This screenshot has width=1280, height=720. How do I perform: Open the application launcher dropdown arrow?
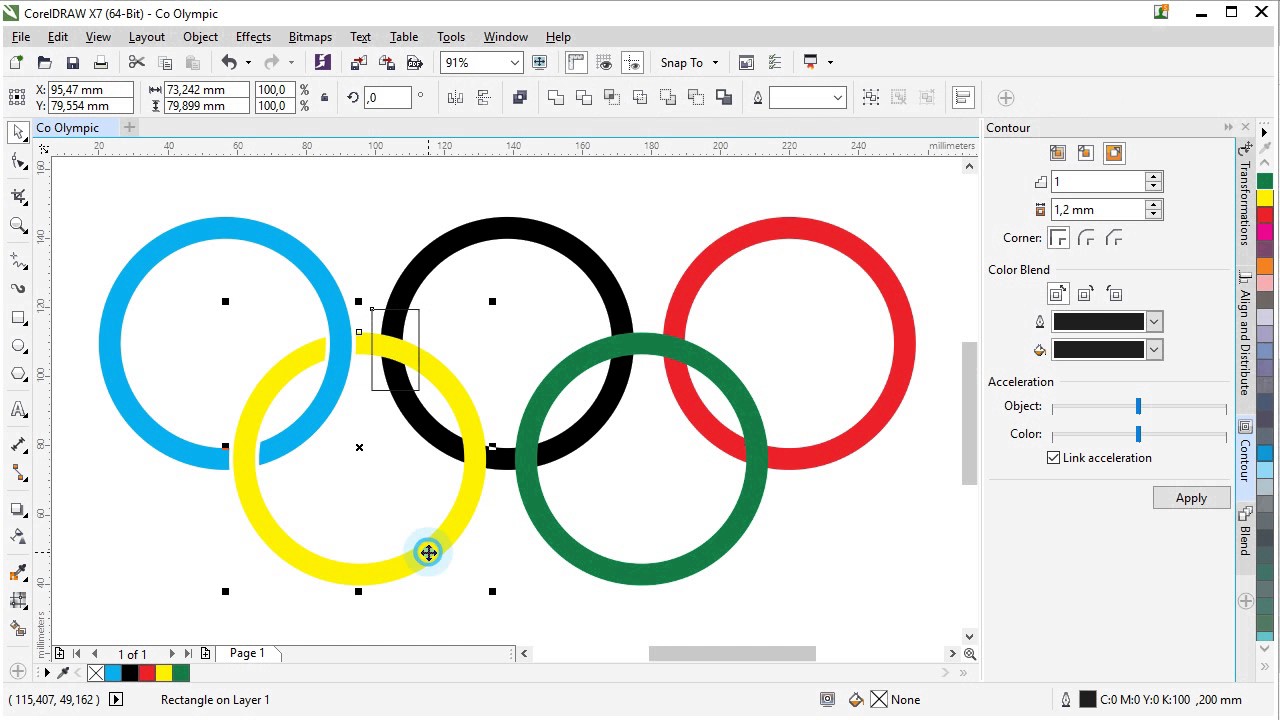click(x=829, y=63)
